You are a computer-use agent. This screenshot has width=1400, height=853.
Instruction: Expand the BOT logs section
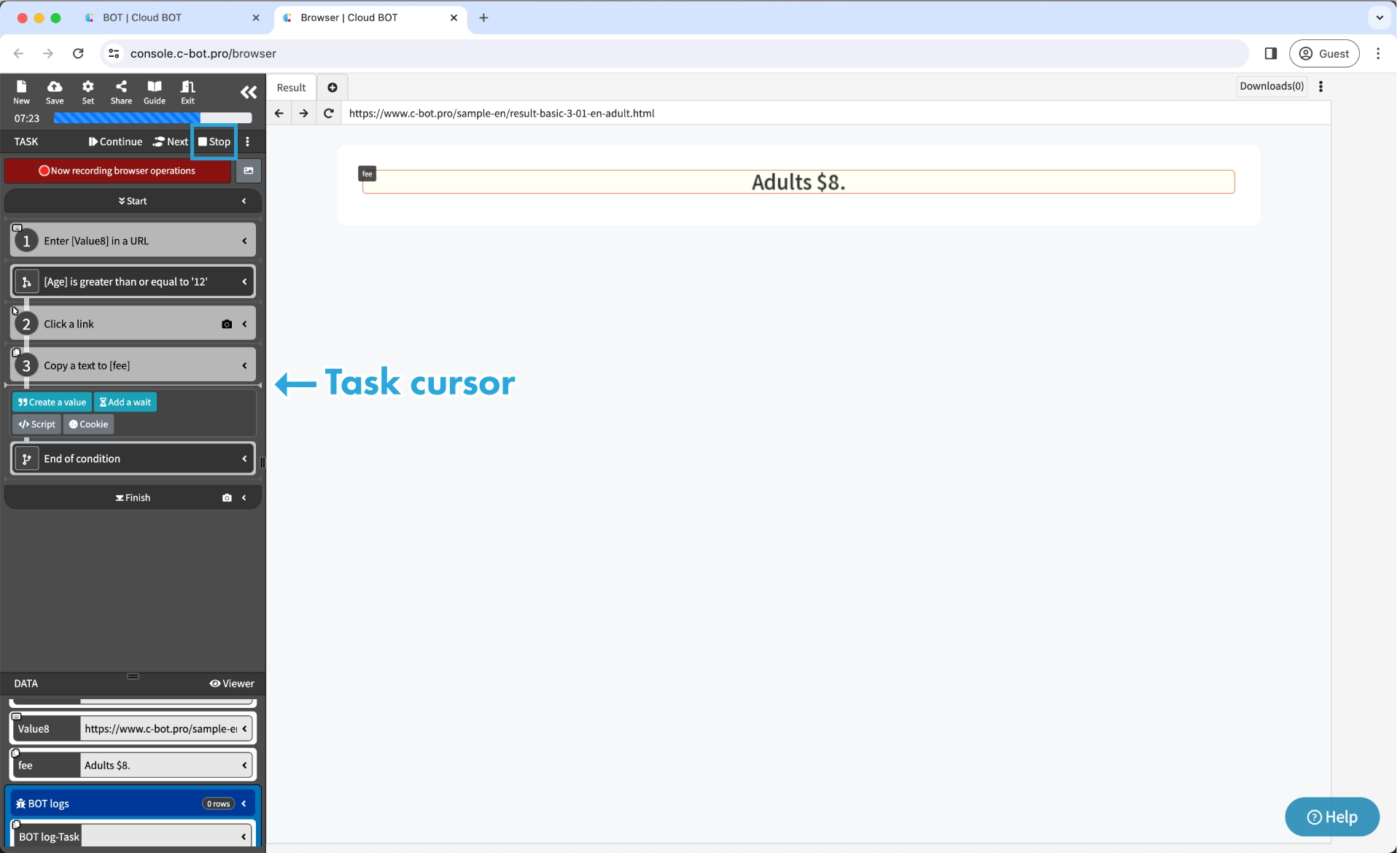(x=244, y=804)
